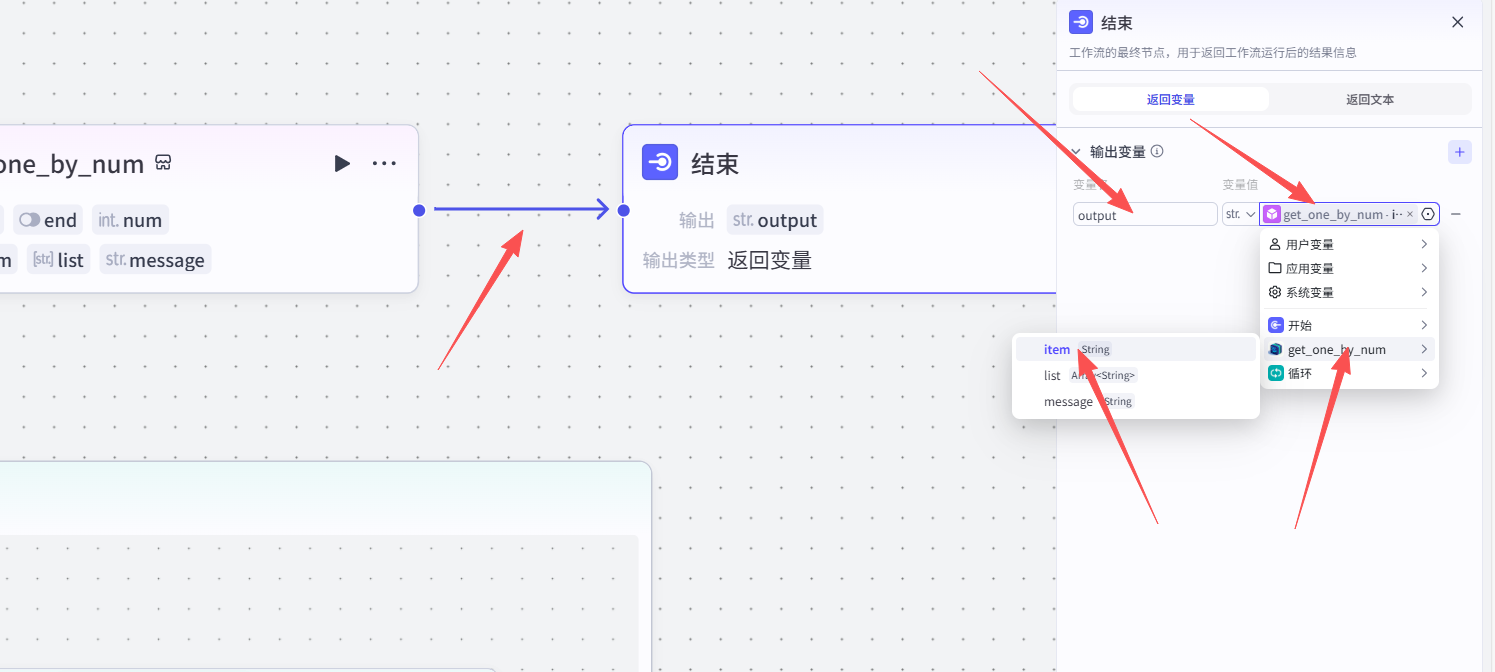The image size is (1495, 672).
Task: Expand the 用户变量 submenu
Action: point(1348,244)
